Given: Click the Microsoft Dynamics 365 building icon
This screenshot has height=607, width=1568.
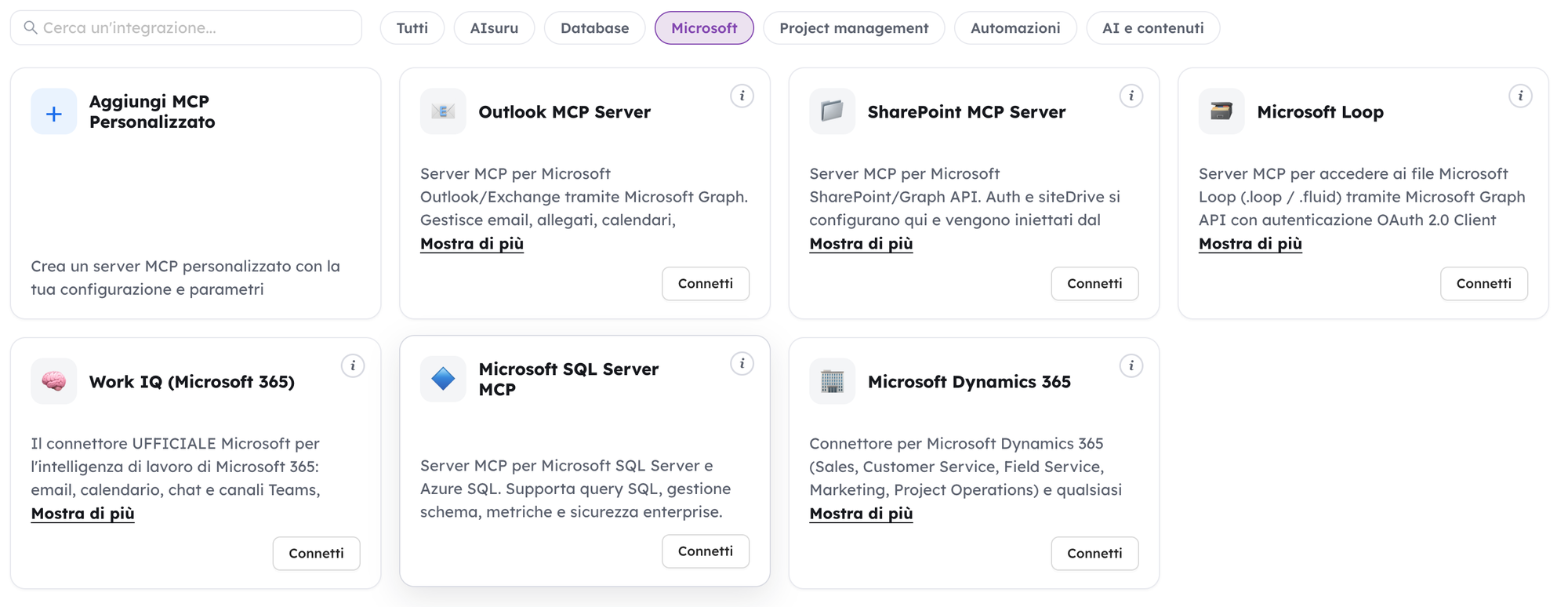Looking at the screenshot, I should point(832,381).
